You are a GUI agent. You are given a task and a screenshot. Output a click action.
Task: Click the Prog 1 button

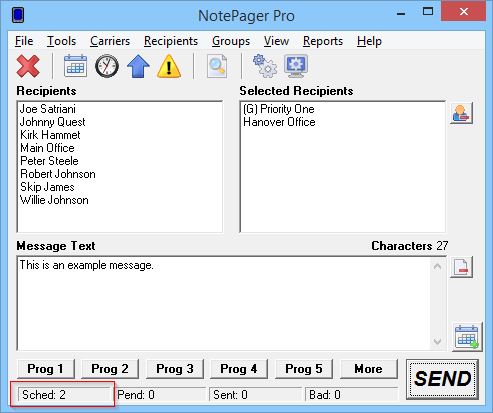coord(46,369)
